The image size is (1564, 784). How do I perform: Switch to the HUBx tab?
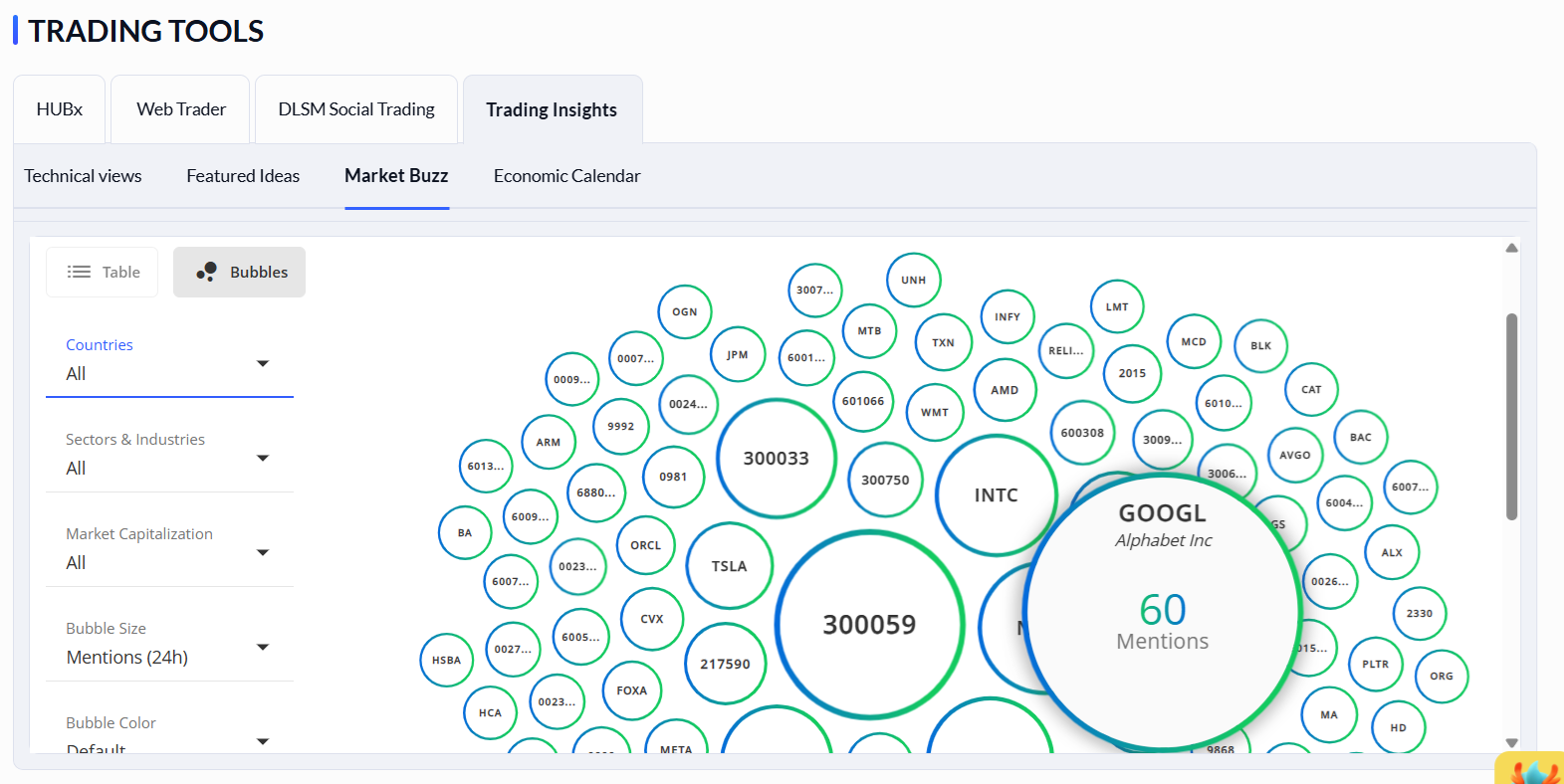point(59,109)
